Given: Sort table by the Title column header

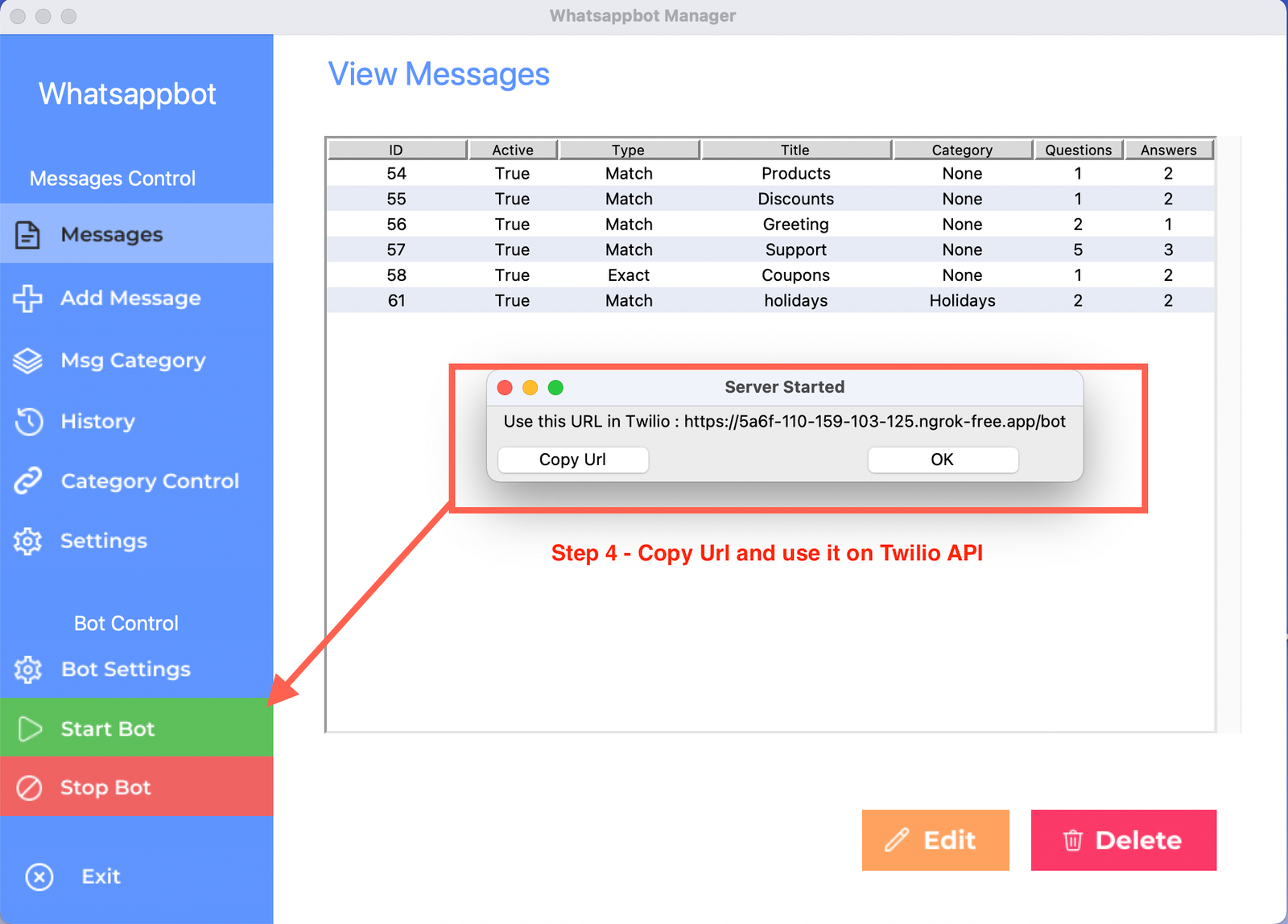Looking at the screenshot, I should (795, 150).
